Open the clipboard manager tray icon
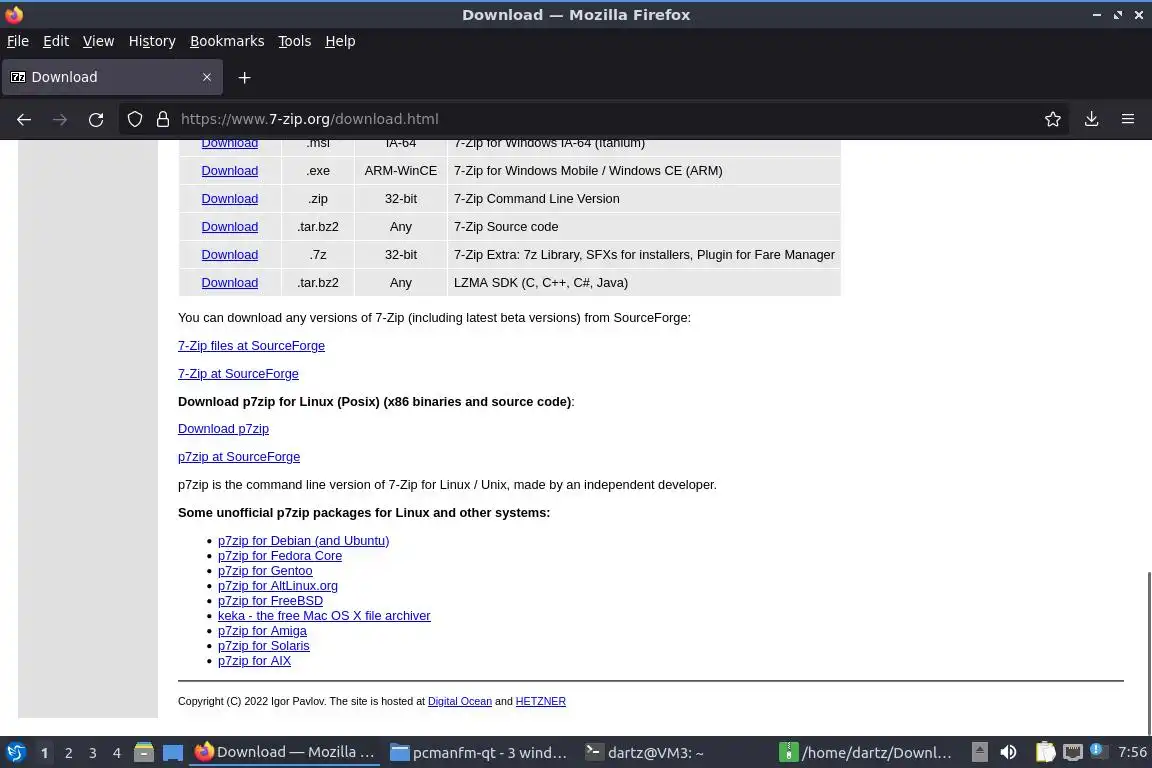This screenshot has width=1152, height=768. [x=1045, y=752]
